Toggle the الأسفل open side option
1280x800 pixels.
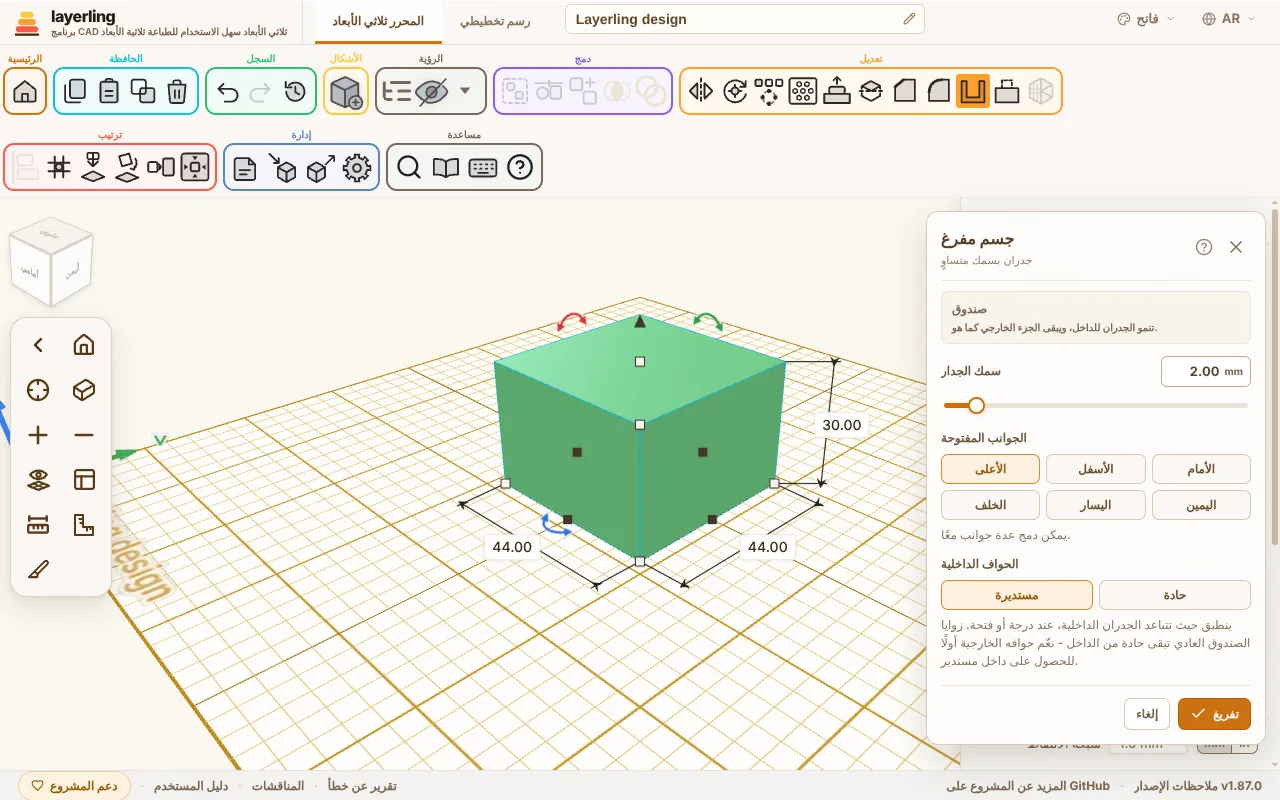click(x=1096, y=469)
